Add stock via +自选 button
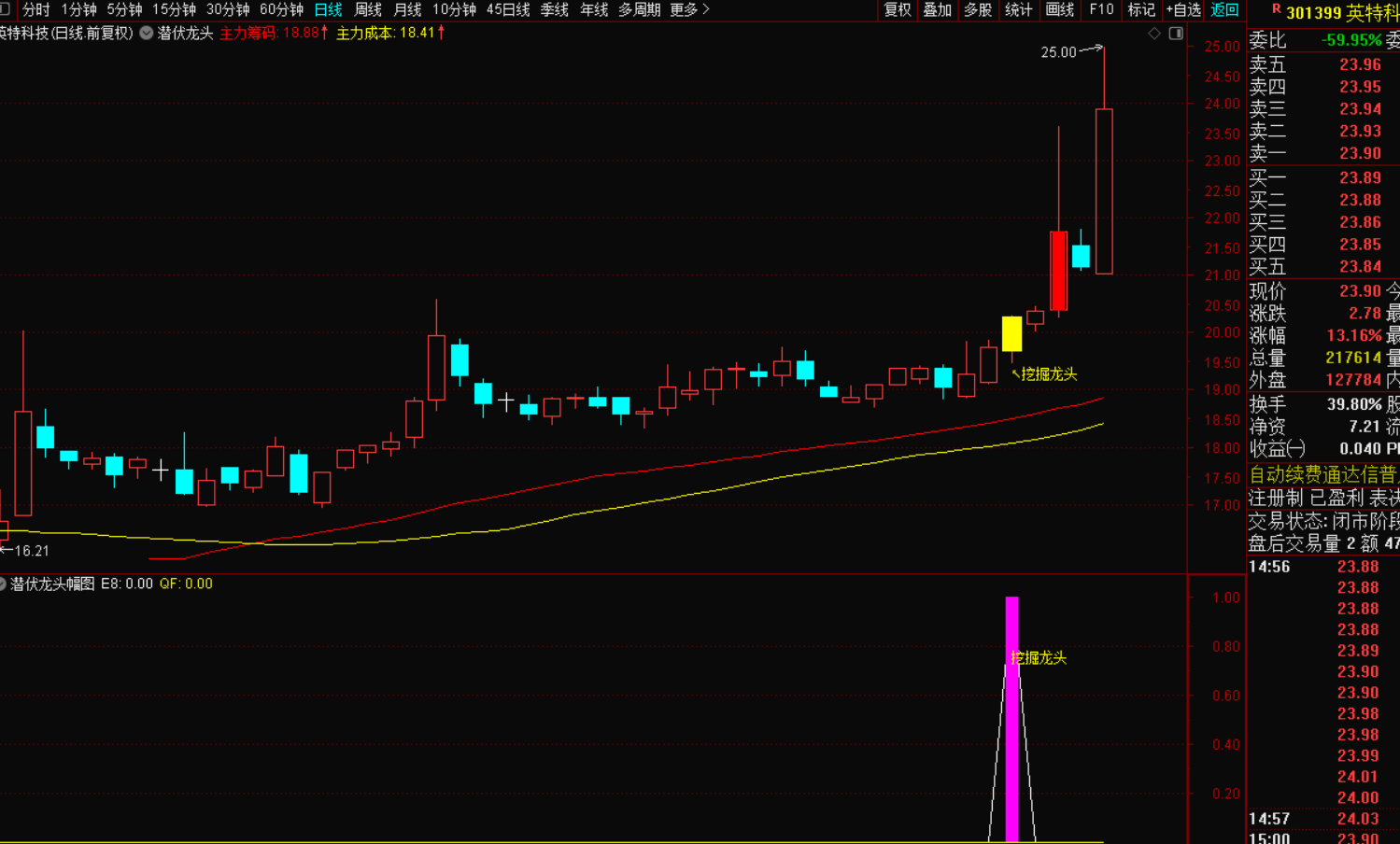This screenshot has width=1400, height=844. coord(1182,9)
